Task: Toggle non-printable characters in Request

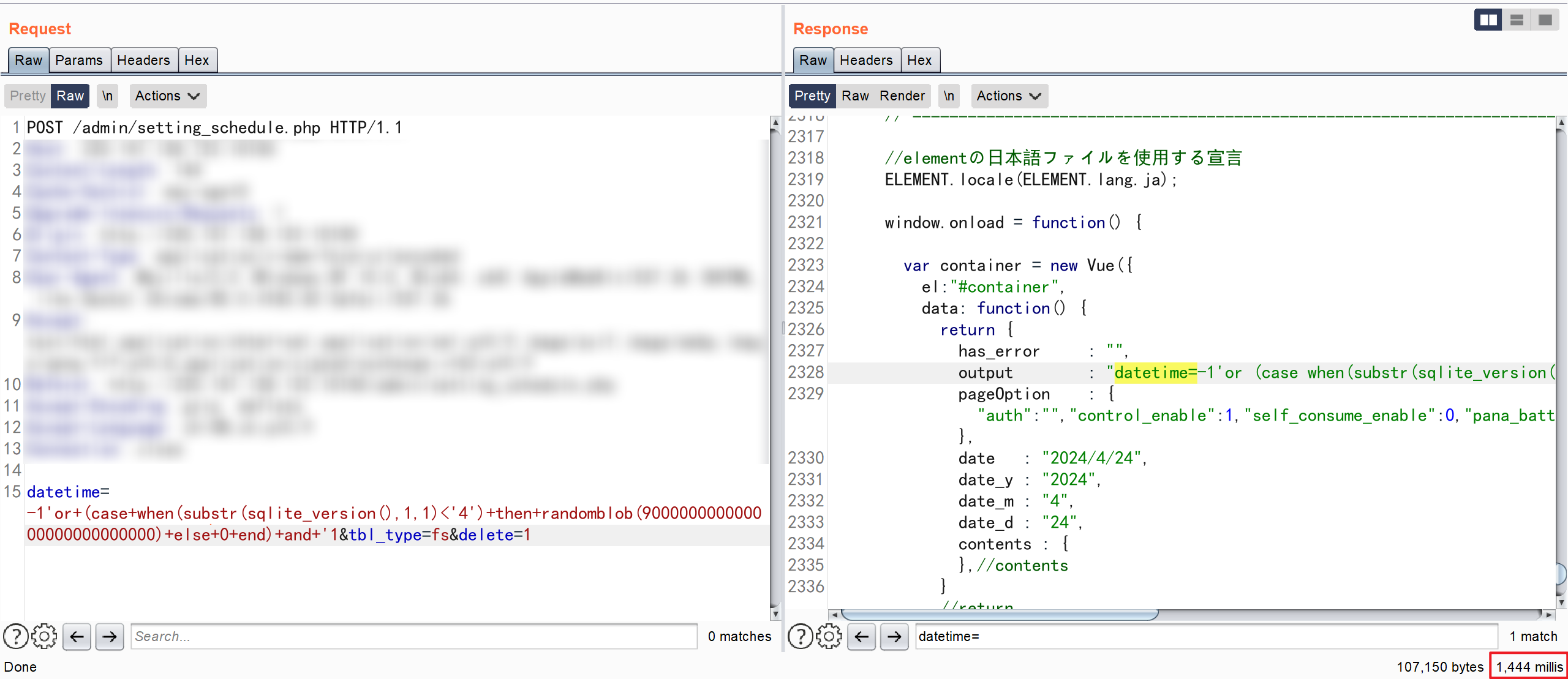Action: 107,96
